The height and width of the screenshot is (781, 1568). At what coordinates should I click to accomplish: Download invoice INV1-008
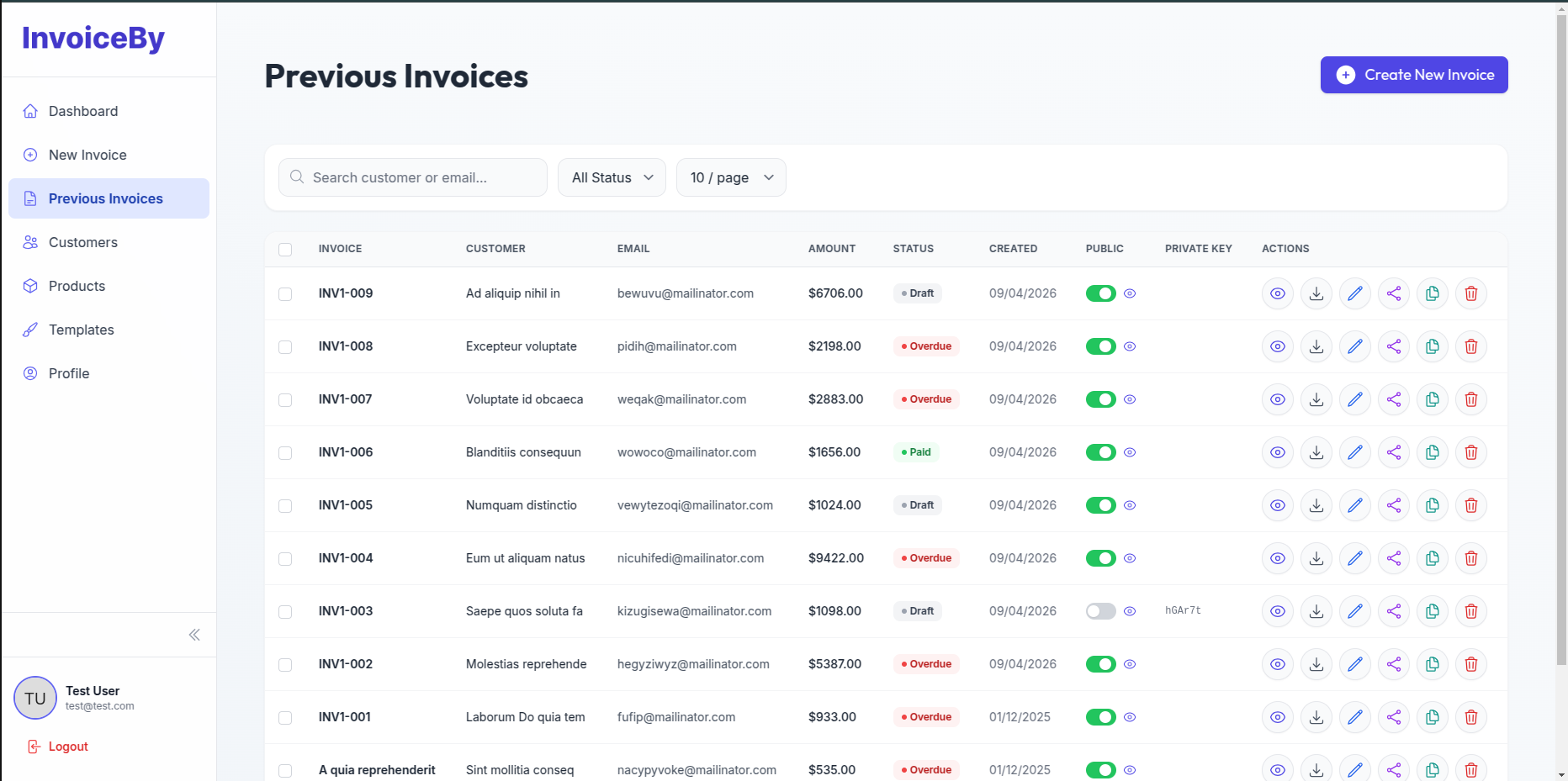[x=1316, y=346]
